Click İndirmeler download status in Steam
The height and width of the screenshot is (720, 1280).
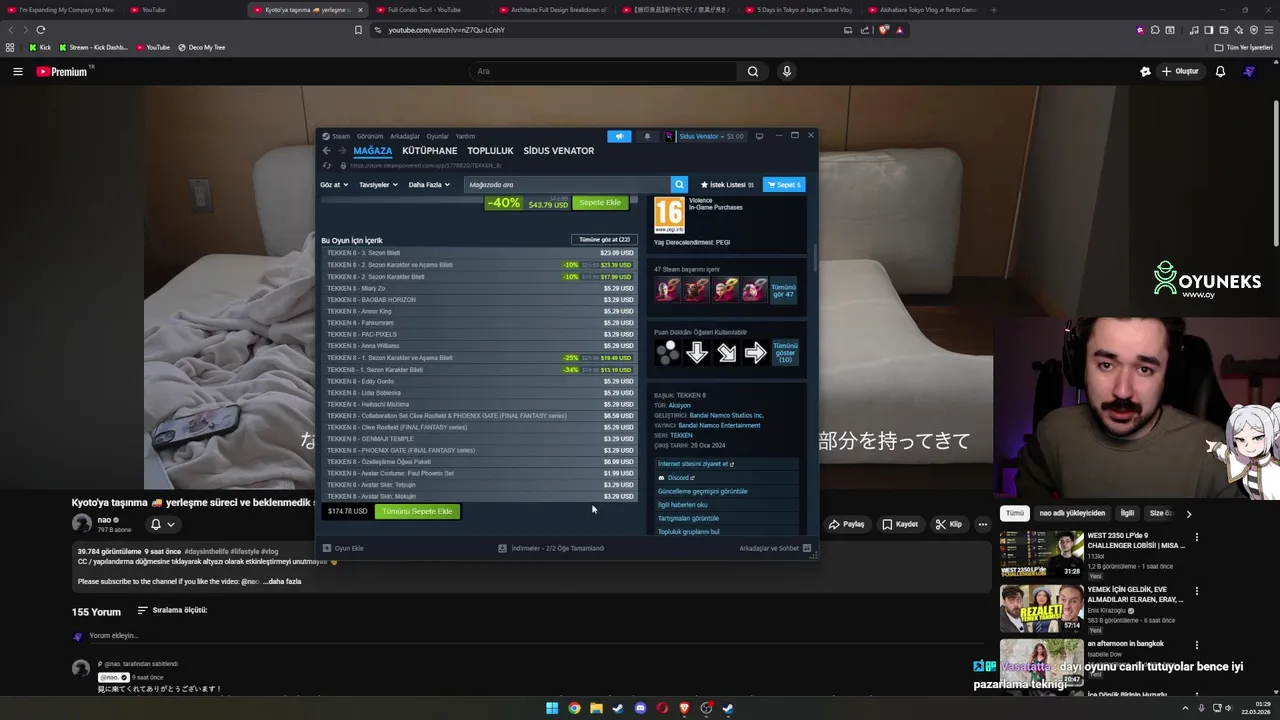tap(551, 548)
